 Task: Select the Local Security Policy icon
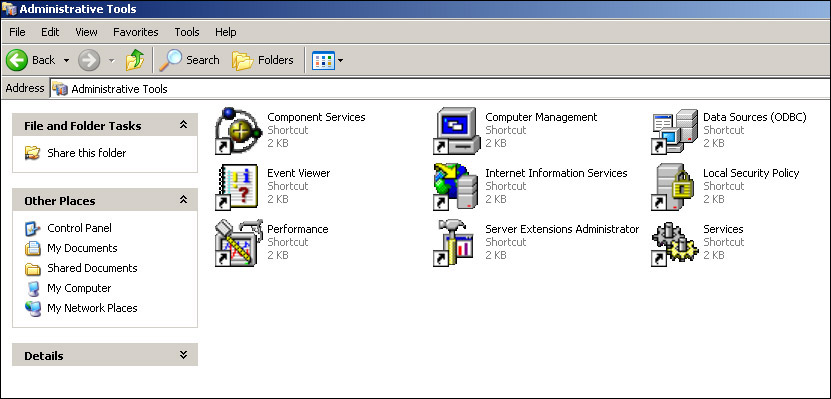coord(675,187)
